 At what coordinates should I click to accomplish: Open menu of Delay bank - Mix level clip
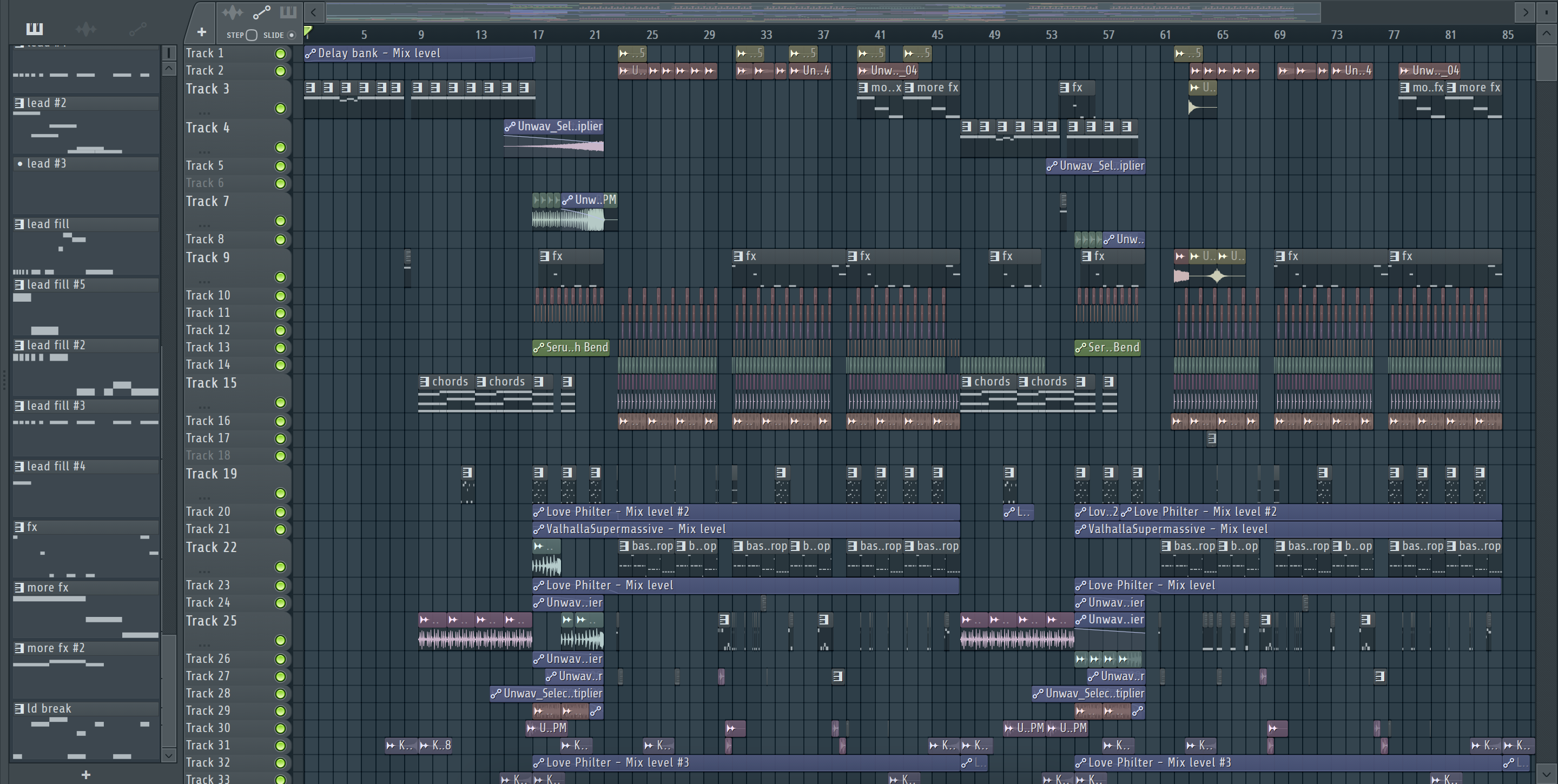coord(311,54)
